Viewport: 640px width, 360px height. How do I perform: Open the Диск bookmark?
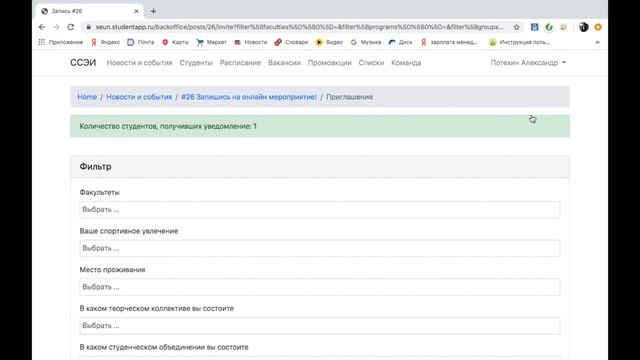tap(400, 42)
